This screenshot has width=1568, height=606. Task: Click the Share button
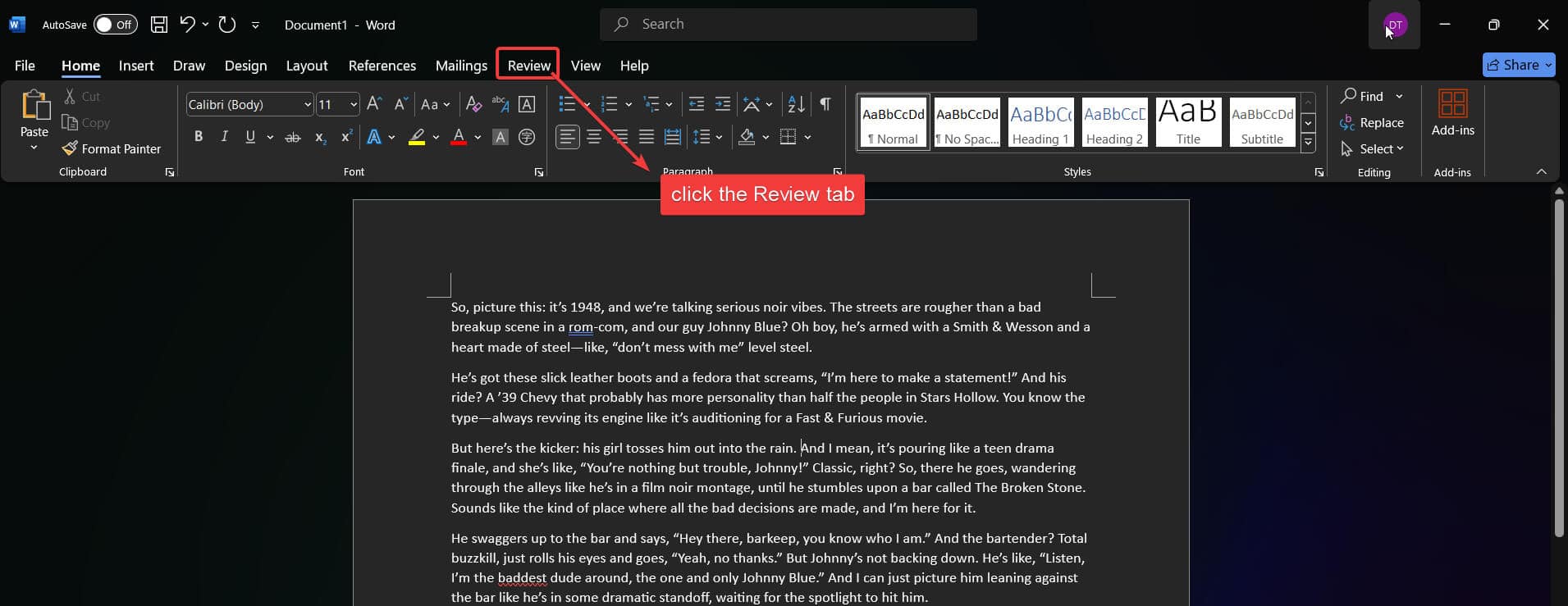pos(1519,65)
